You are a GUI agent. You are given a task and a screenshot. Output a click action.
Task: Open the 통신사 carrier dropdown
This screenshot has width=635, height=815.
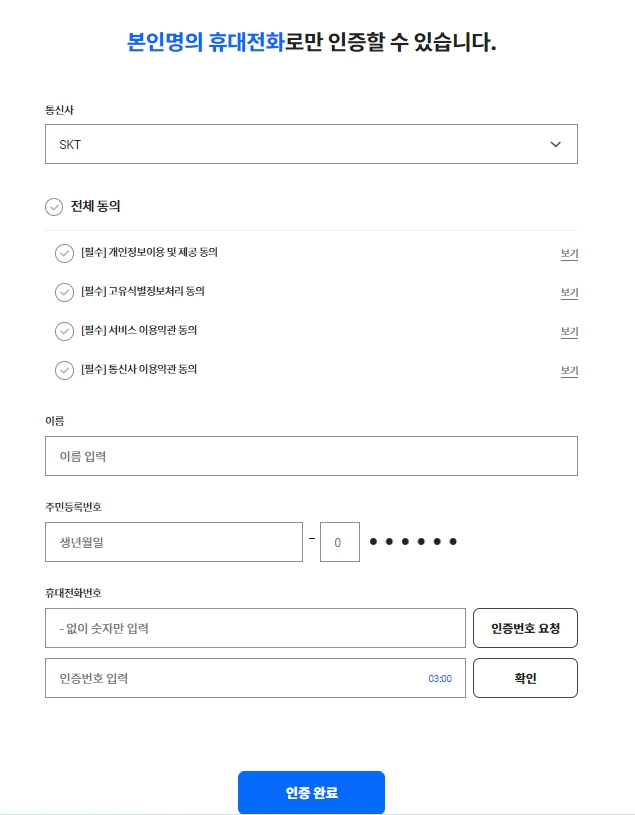pos(311,144)
